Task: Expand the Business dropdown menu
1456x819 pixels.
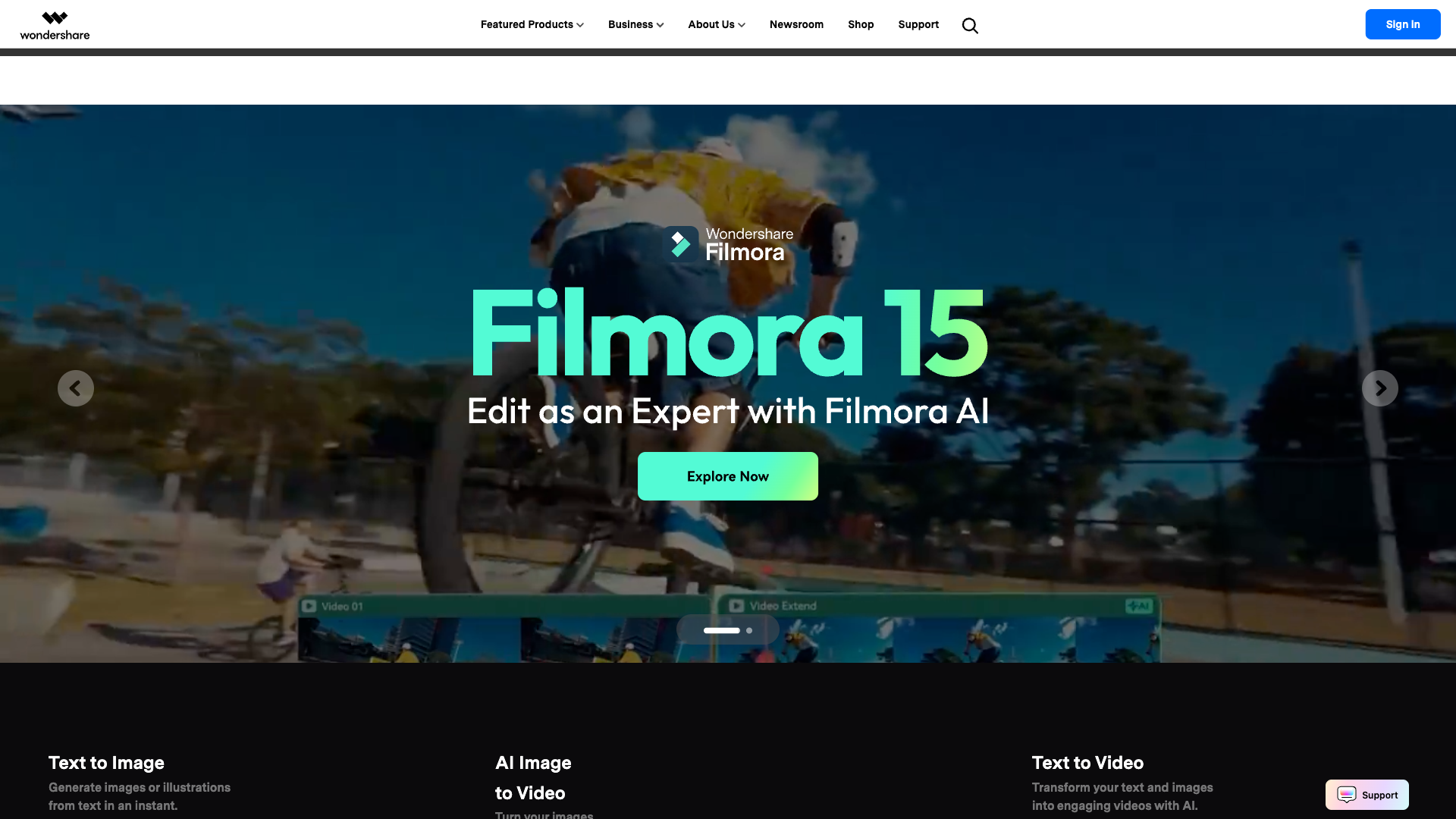Action: click(x=635, y=24)
